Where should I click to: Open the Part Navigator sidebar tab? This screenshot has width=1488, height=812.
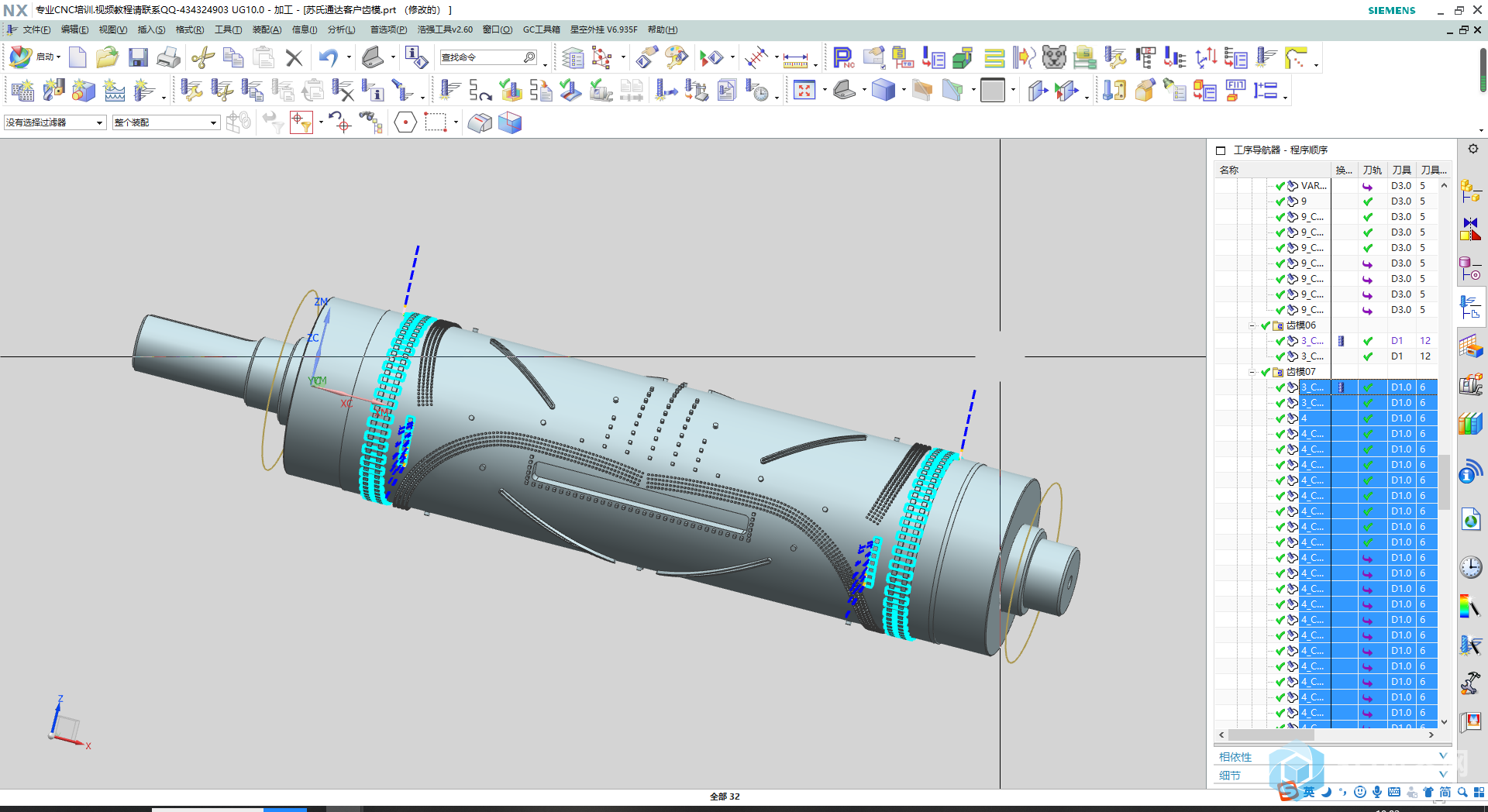[x=1471, y=269]
